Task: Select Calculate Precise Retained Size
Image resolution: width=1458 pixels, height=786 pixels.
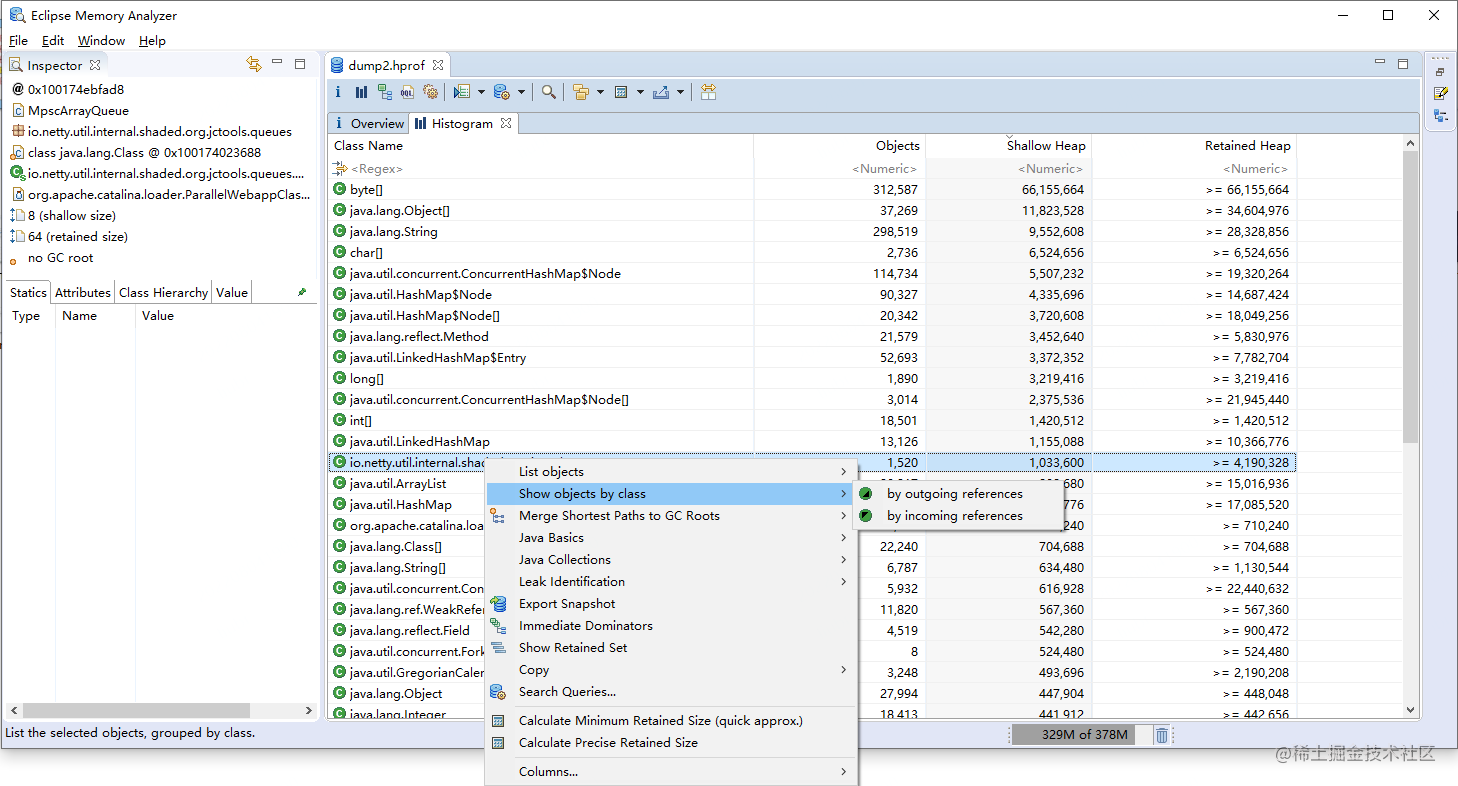Action: [x=670, y=743]
